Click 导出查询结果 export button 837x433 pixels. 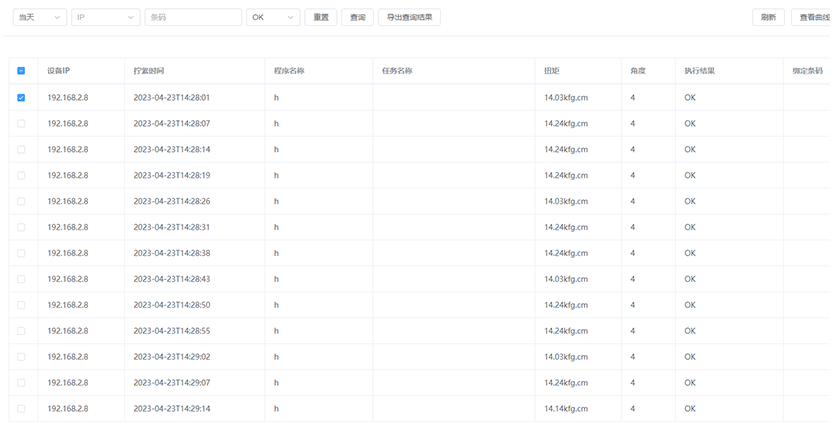409,17
